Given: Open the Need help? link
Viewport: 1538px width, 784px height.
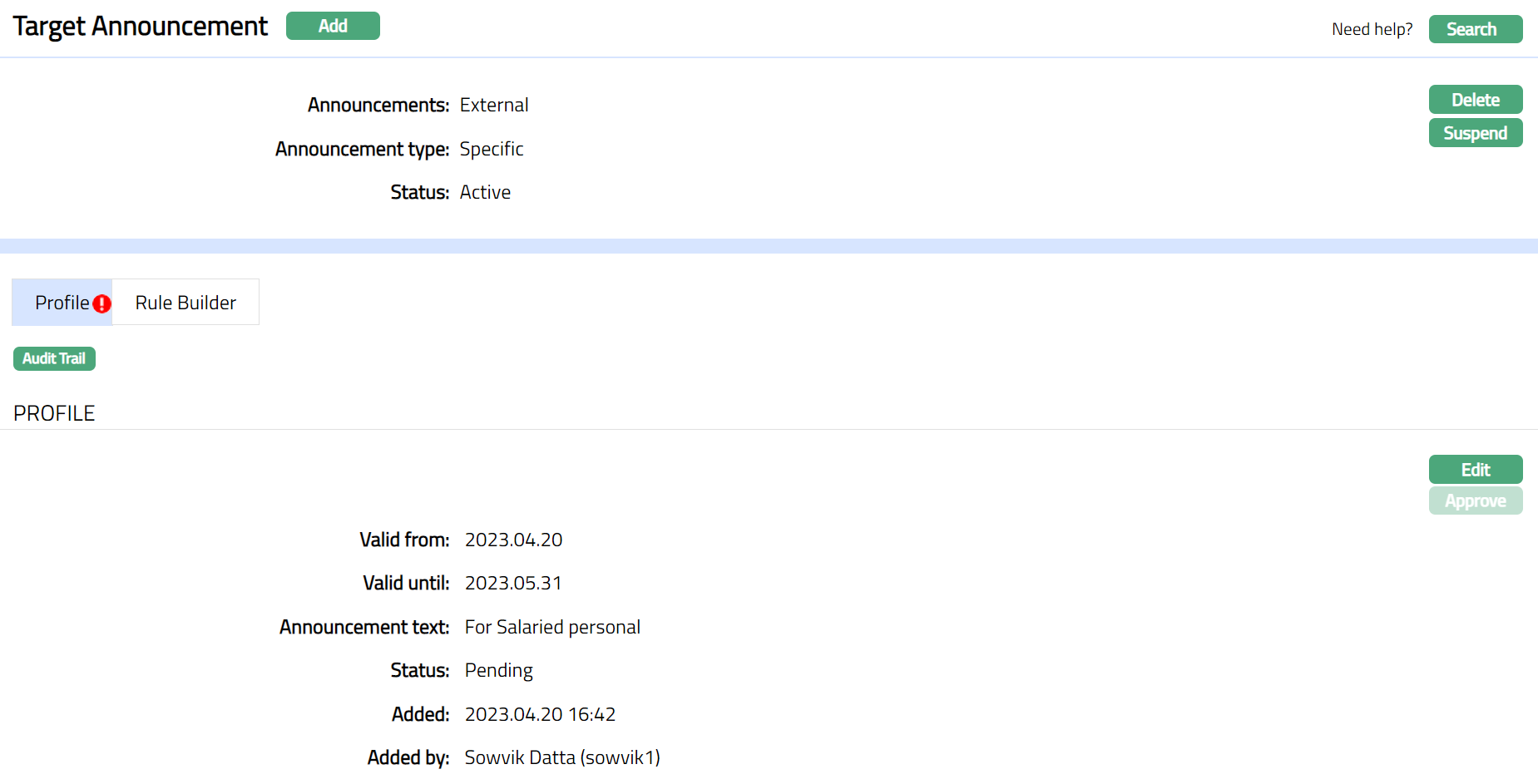Looking at the screenshot, I should pos(1372,29).
